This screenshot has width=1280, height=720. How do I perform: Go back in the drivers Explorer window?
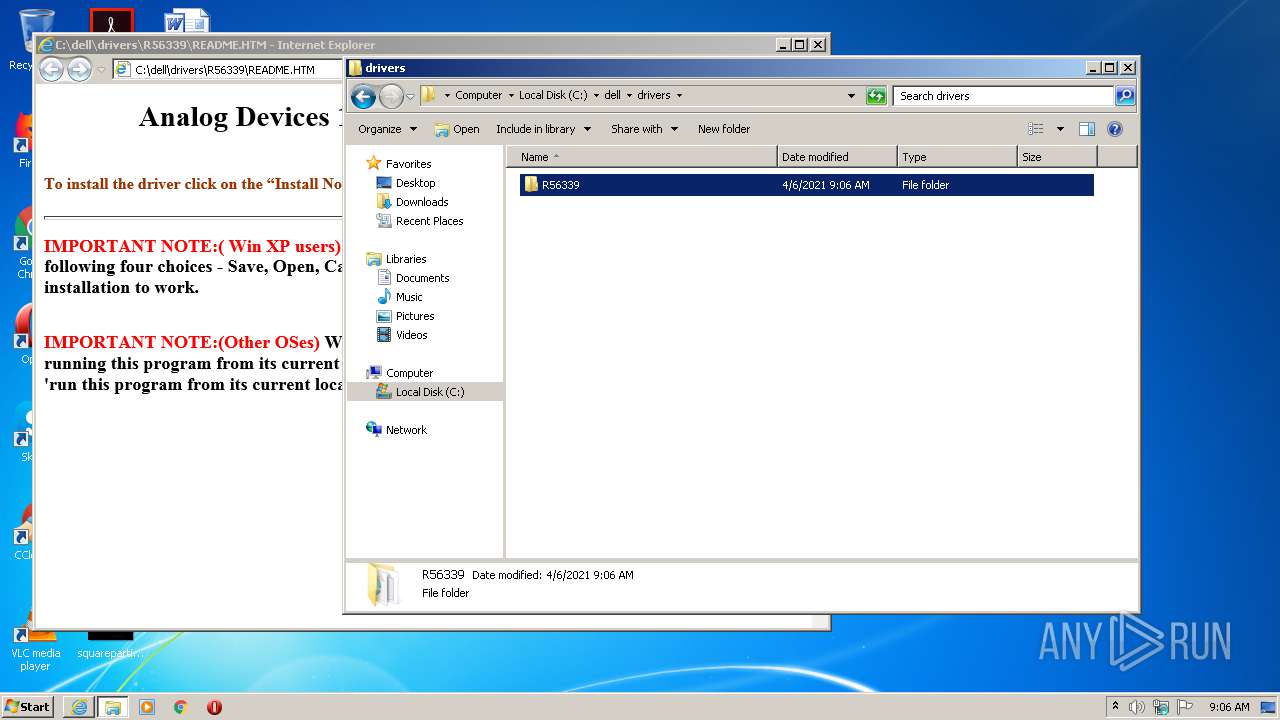[x=363, y=96]
